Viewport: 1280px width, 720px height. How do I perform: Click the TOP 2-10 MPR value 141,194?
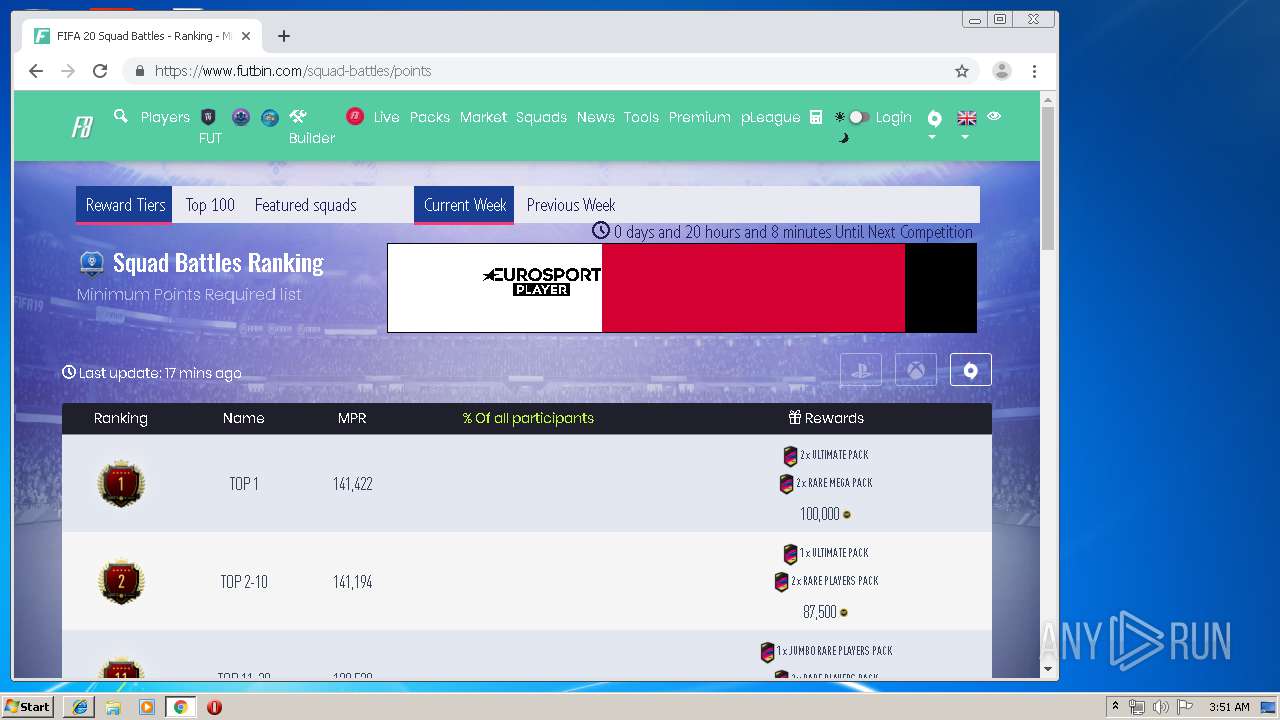tap(353, 582)
